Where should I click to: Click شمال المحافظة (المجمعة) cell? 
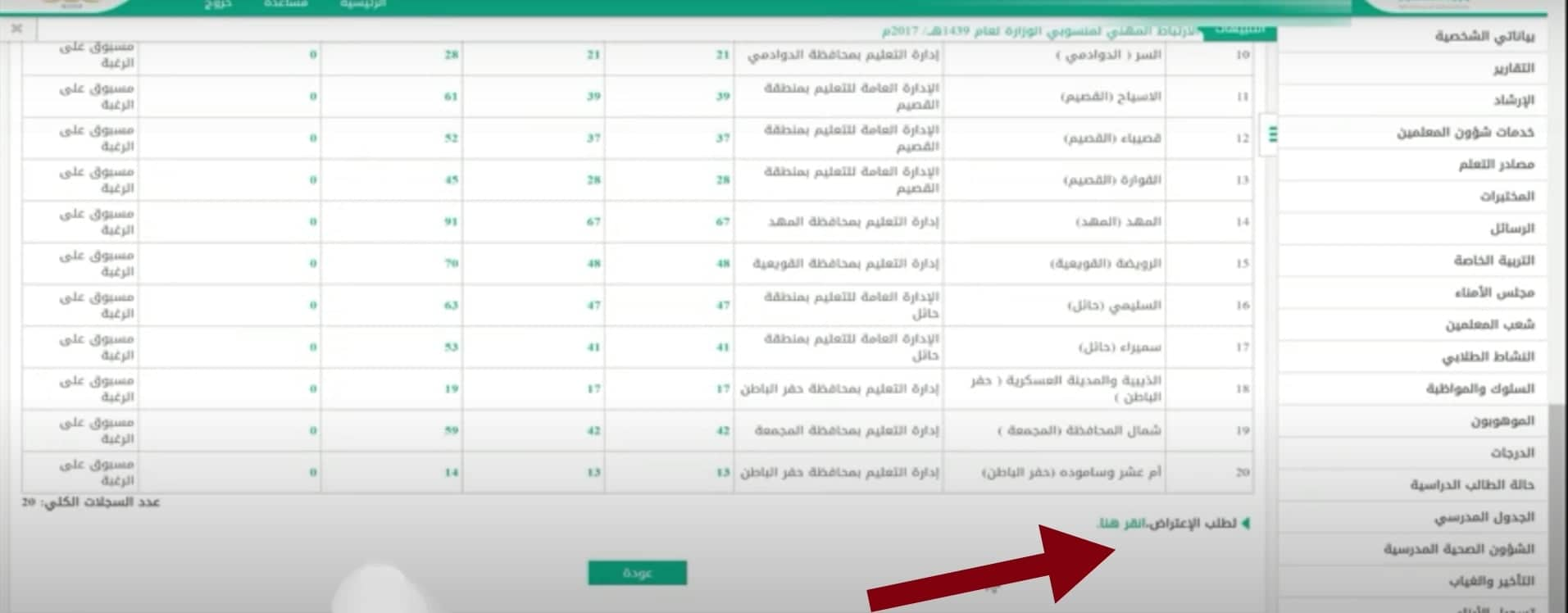coord(1053,430)
